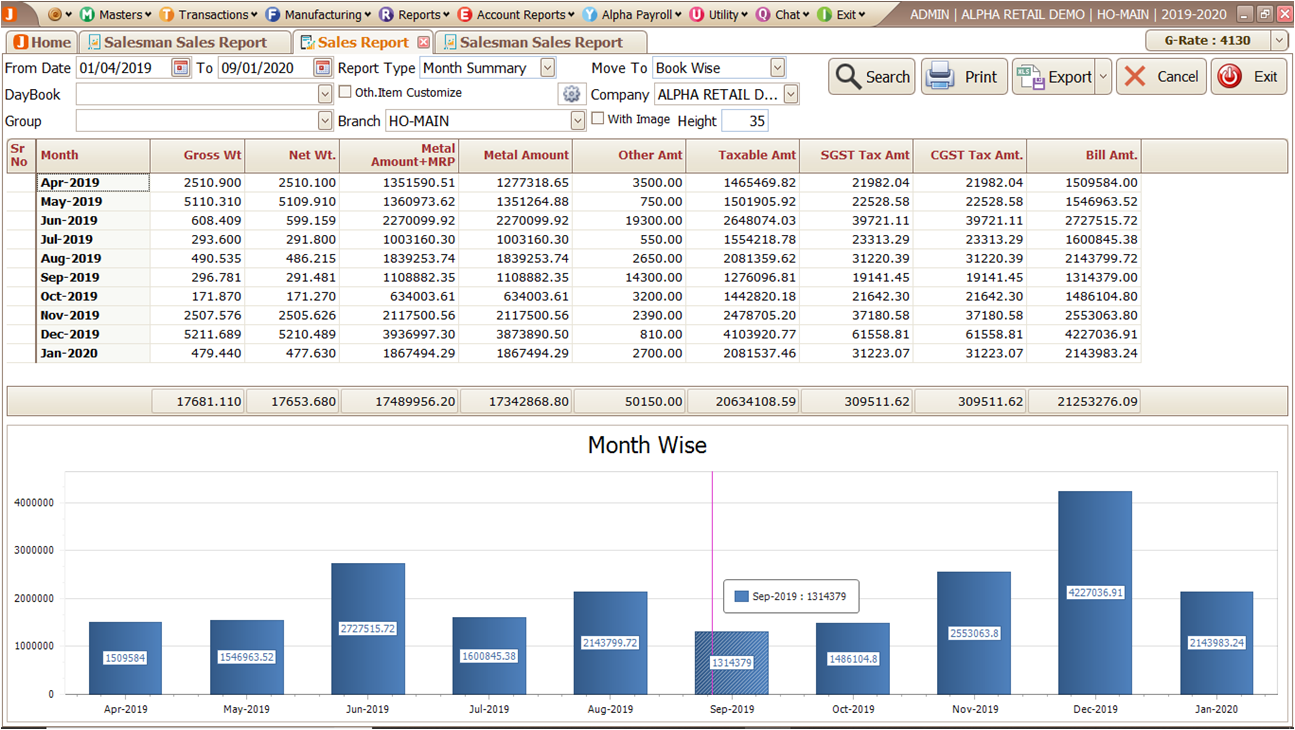Viewport: 1295px width, 730px height.
Task: Sort by the Gross Wt column header
Action: click(197, 155)
